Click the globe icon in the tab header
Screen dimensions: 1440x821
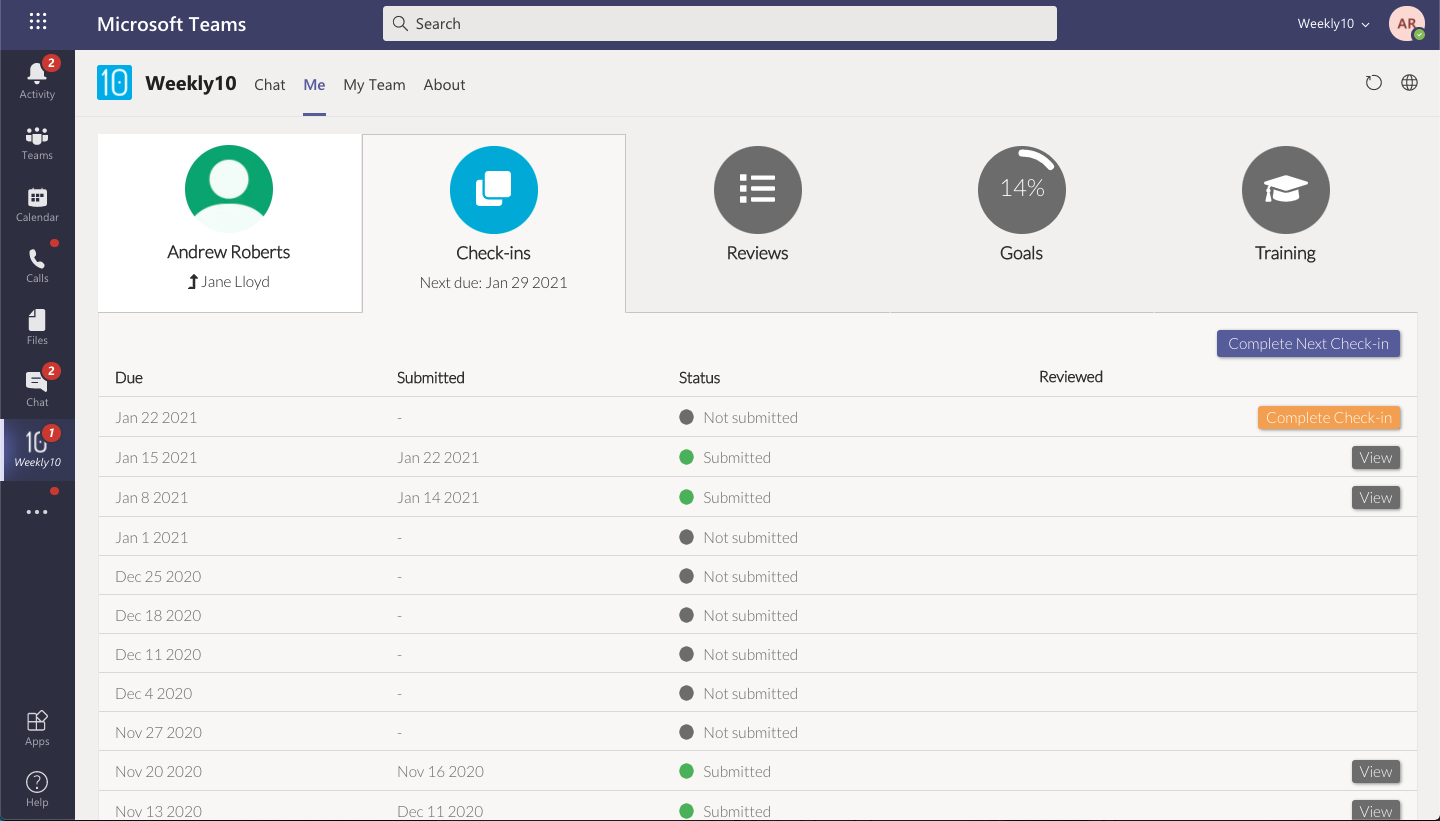1409,83
